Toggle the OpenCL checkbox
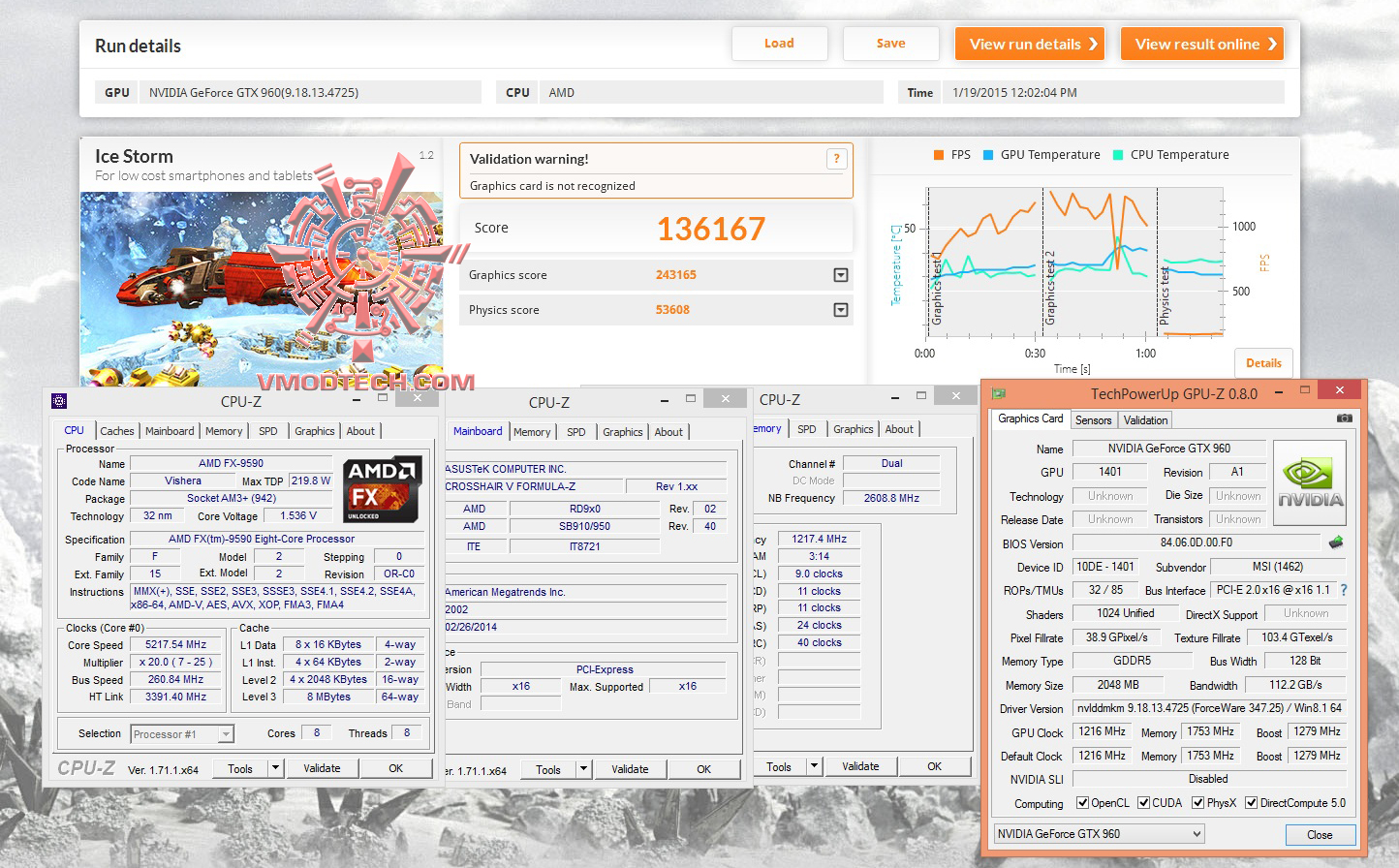The width and height of the screenshot is (1399, 868). tap(1083, 803)
